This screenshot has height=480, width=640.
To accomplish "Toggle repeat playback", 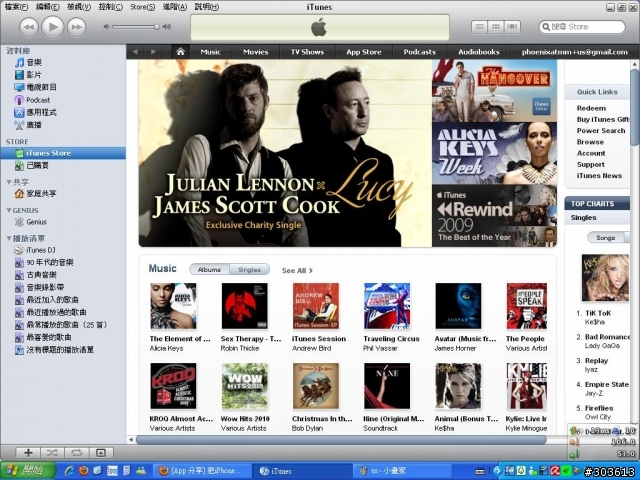I will click(77, 453).
